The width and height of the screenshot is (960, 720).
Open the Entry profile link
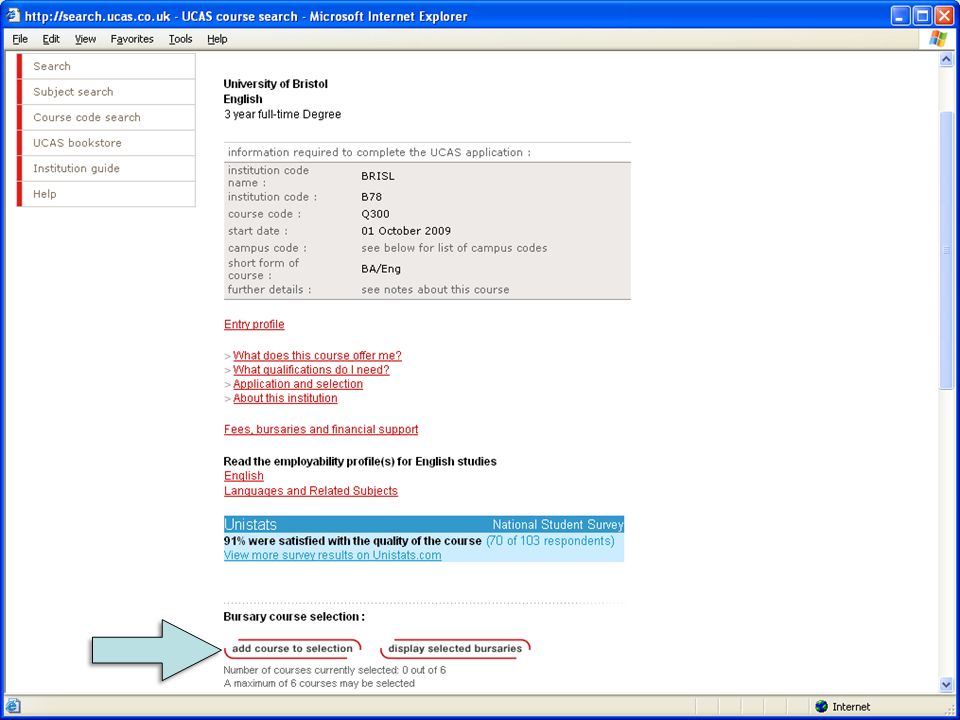(254, 324)
